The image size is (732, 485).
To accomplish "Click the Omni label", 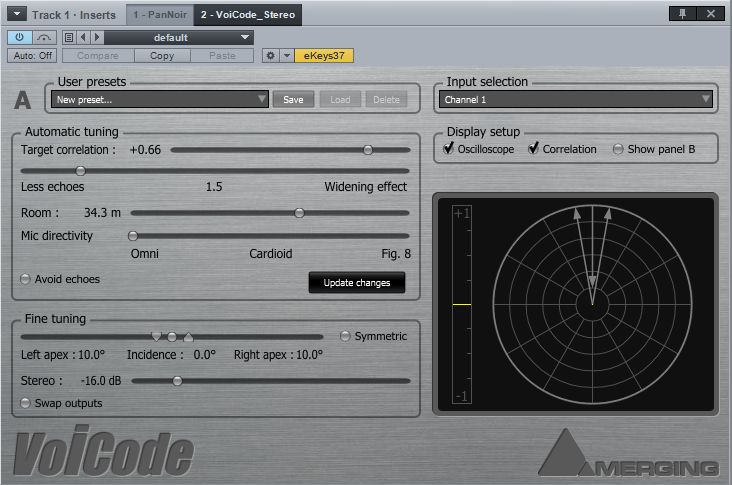I will (145, 254).
